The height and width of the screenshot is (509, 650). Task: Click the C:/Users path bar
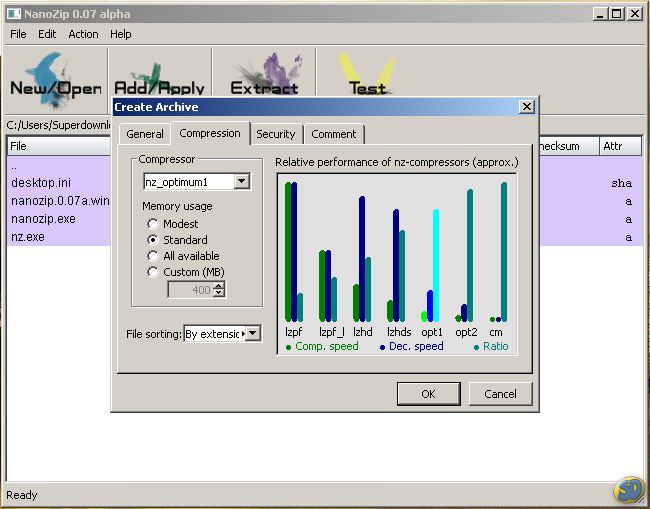point(58,125)
